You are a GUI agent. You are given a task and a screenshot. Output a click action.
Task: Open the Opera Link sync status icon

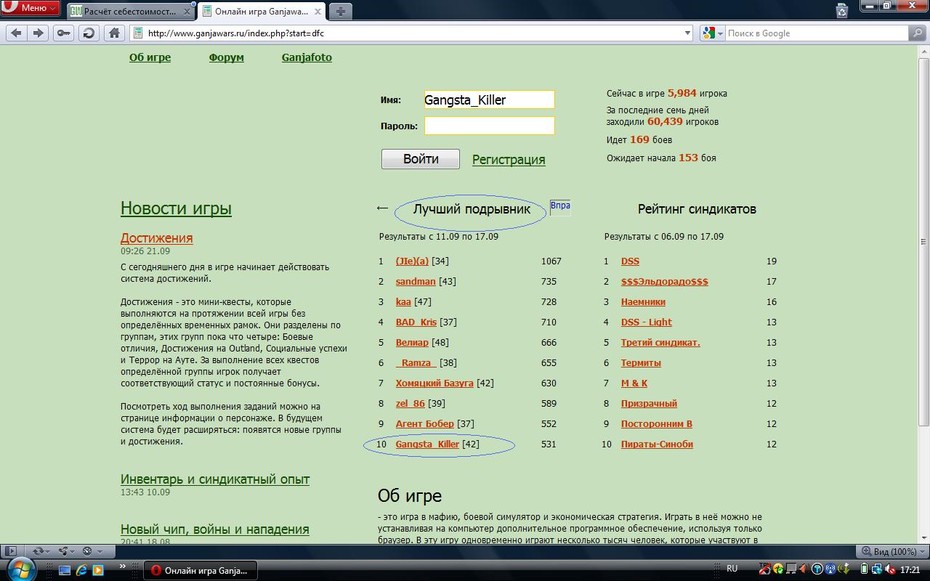point(41,551)
